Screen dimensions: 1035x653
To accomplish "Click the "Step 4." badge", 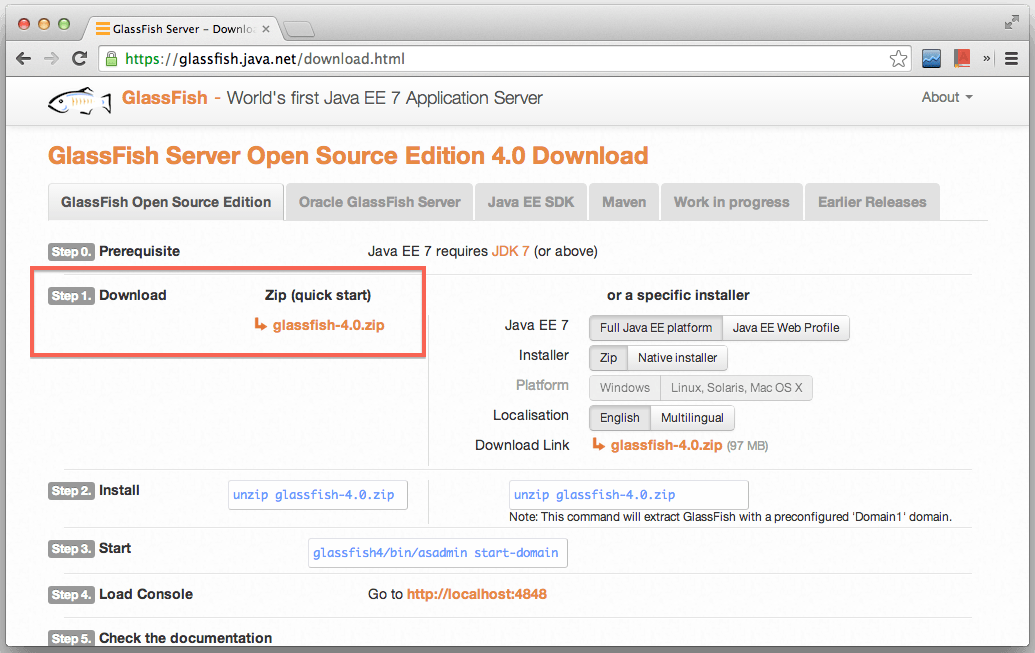I will tap(71, 595).
